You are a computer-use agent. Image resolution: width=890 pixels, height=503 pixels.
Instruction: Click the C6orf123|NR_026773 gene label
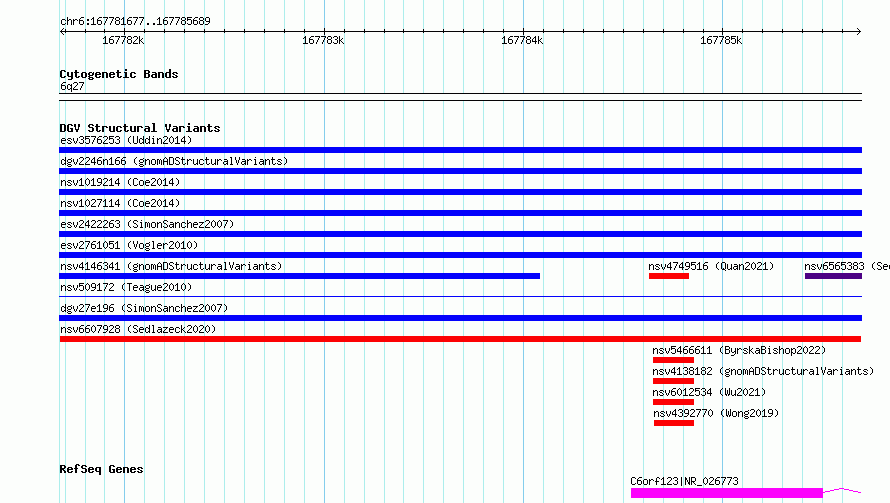pyautogui.click(x=685, y=481)
